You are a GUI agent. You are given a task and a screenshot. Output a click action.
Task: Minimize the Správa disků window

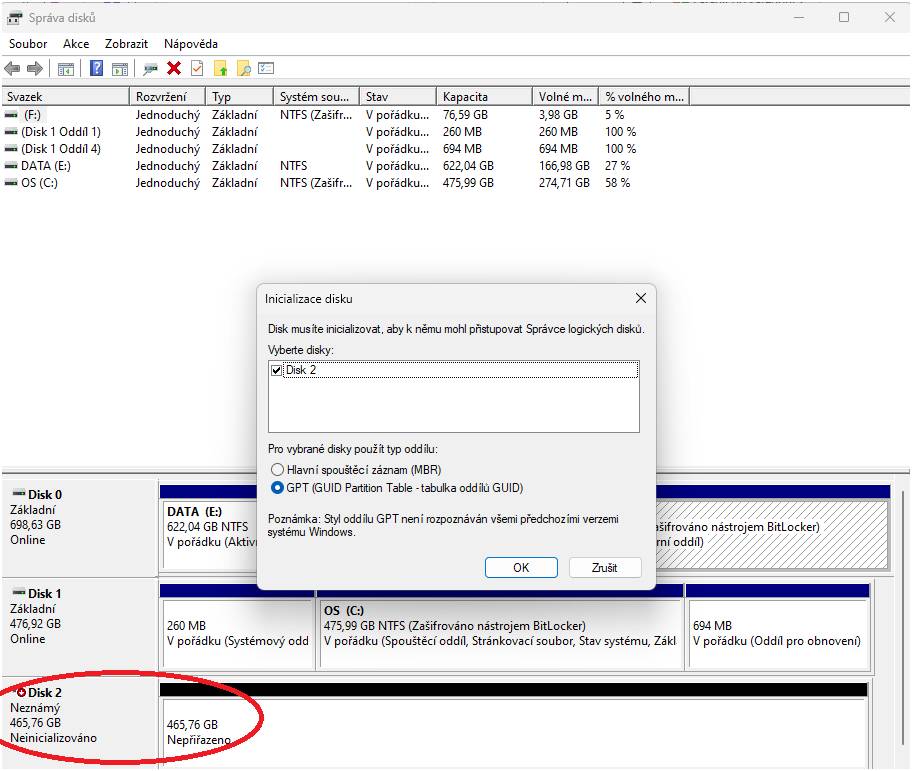pyautogui.click(x=799, y=17)
